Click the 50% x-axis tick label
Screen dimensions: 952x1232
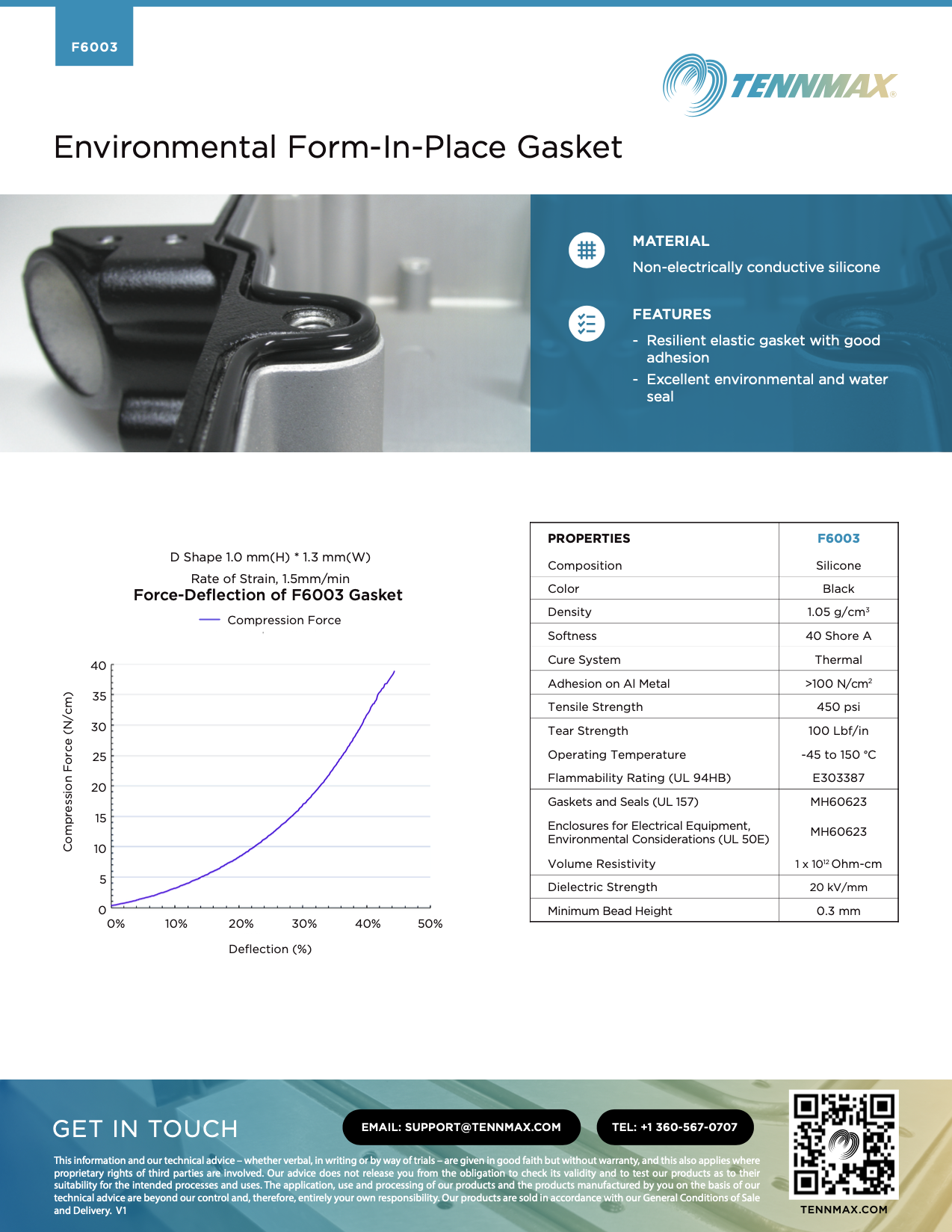[x=430, y=924]
